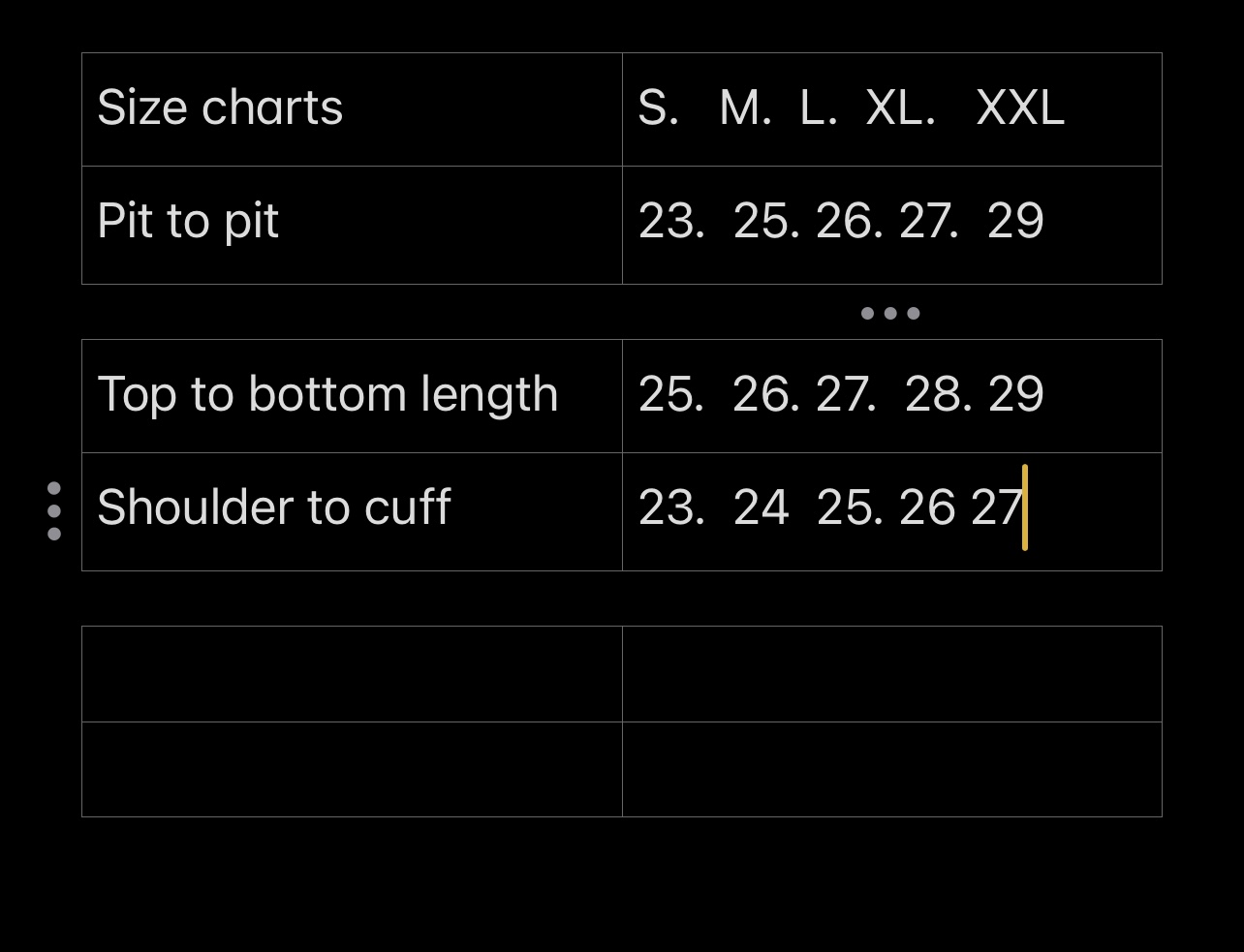The image size is (1244, 952).
Task: Select empty left cell below Shoulder to cuff
Action: pyautogui.click(x=352, y=674)
